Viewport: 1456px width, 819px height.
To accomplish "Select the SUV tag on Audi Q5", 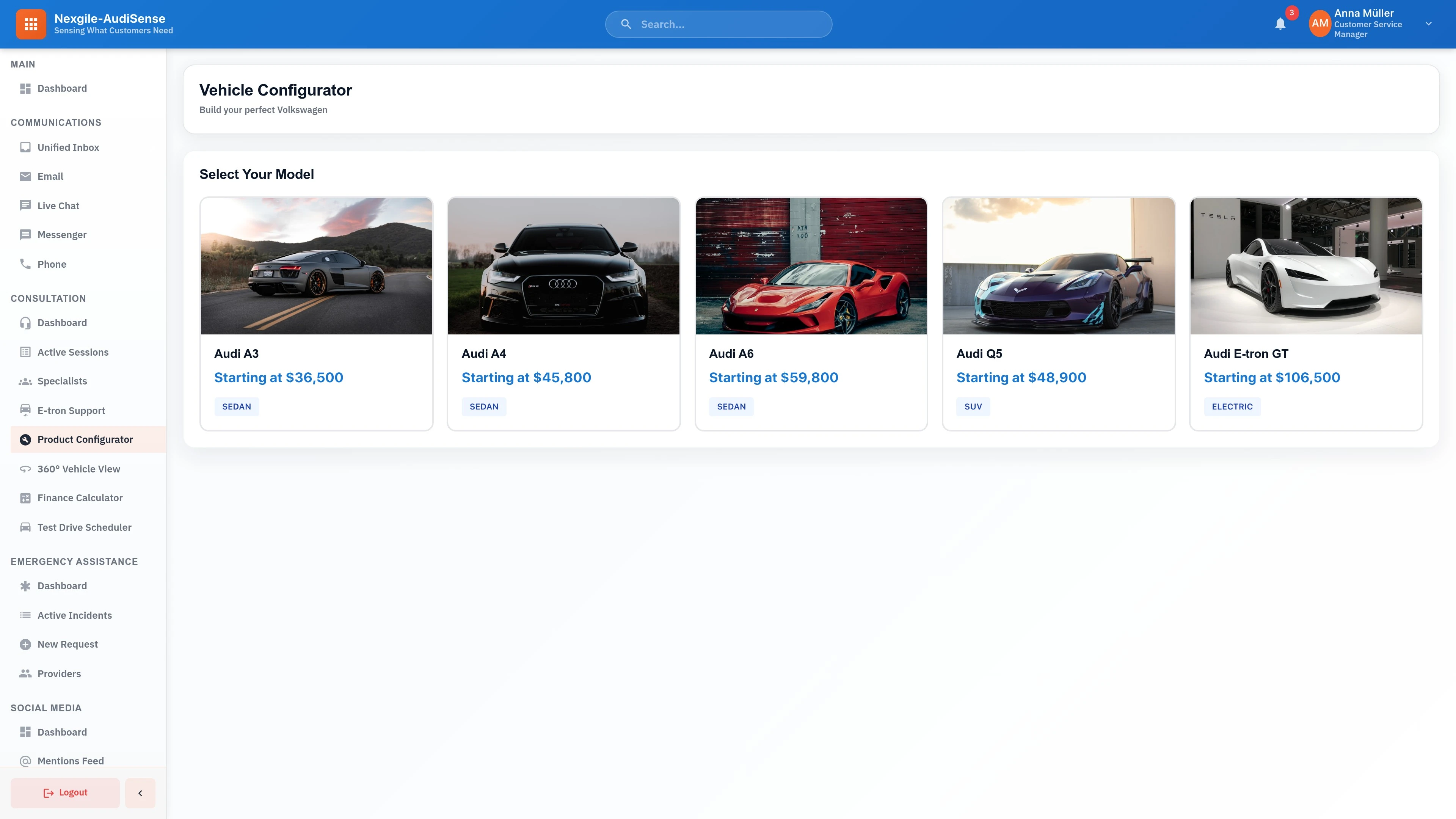I will point(973,406).
